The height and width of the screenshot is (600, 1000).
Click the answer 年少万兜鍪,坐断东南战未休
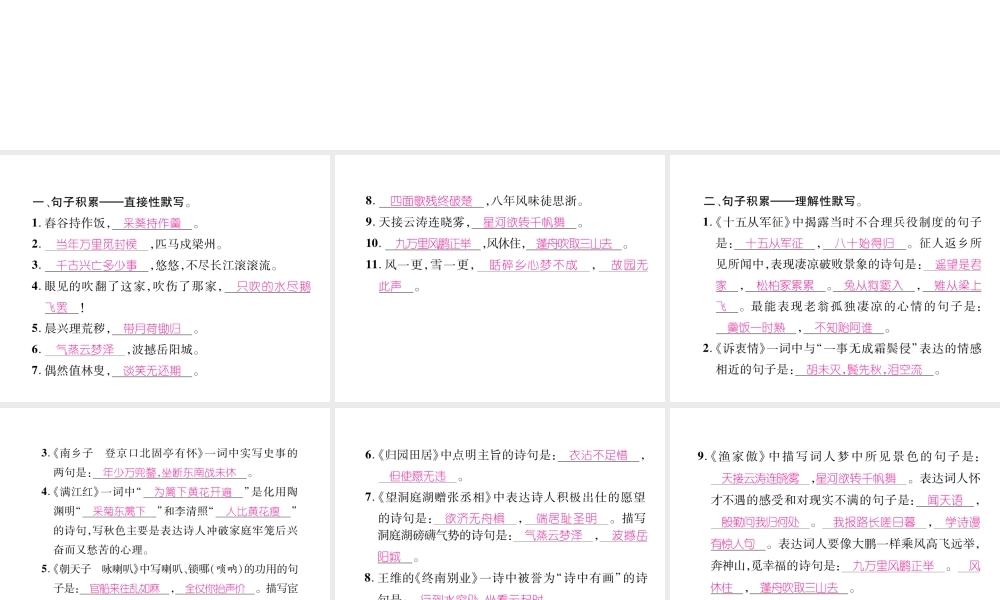click(170, 473)
